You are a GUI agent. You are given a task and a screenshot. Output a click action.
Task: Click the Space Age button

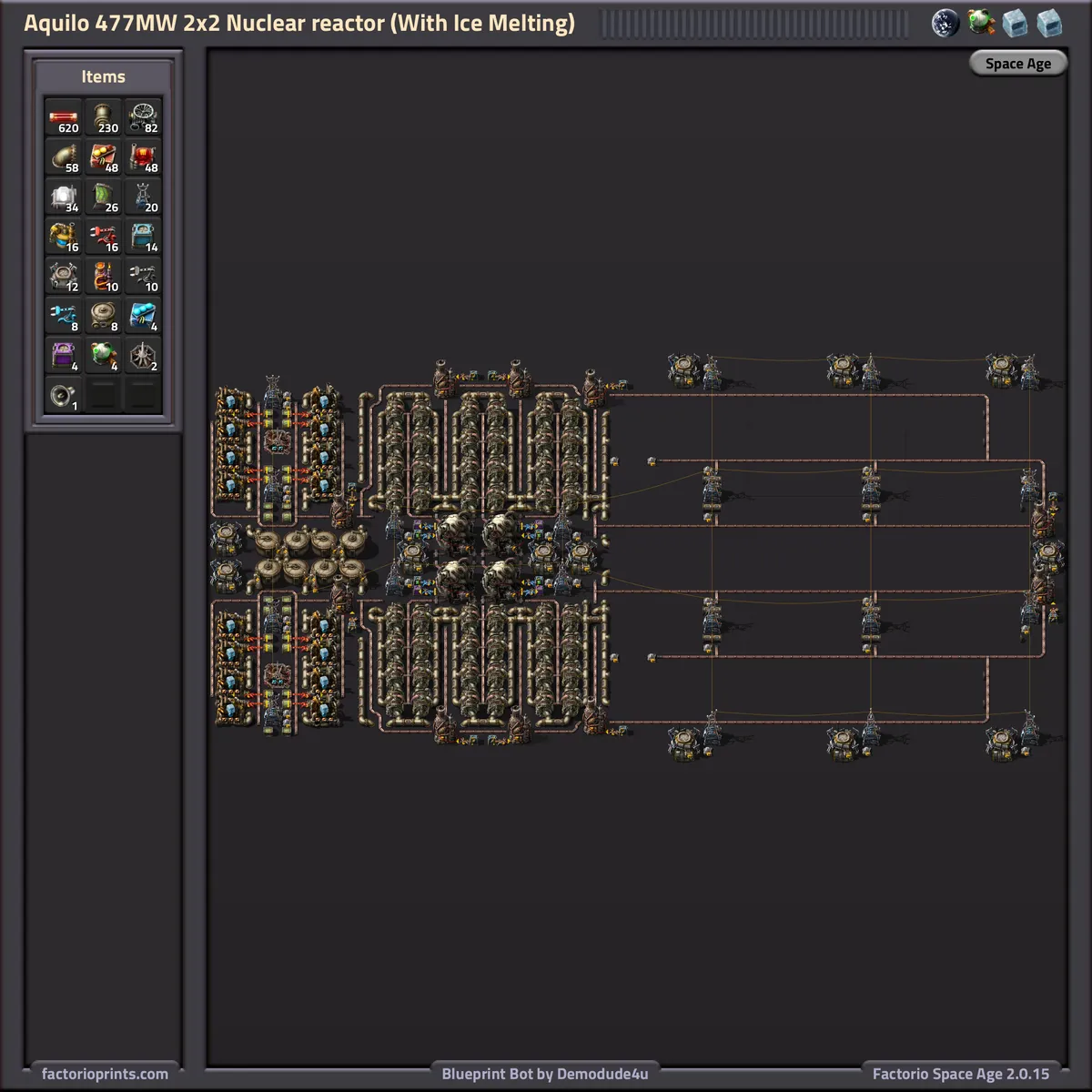(1017, 64)
